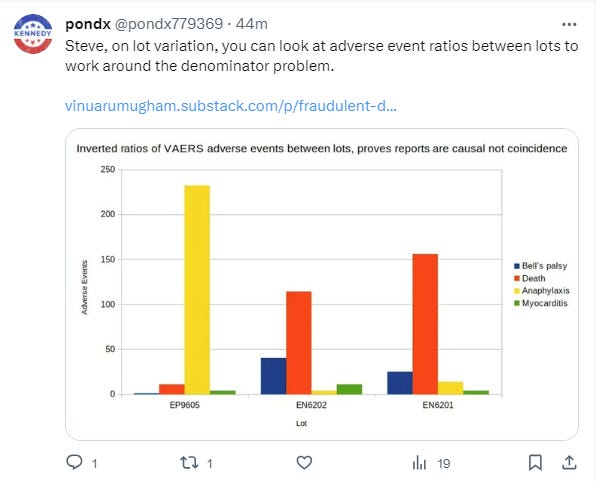Open the reply comment icon
The image size is (596, 482).
pyautogui.click(x=74, y=463)
